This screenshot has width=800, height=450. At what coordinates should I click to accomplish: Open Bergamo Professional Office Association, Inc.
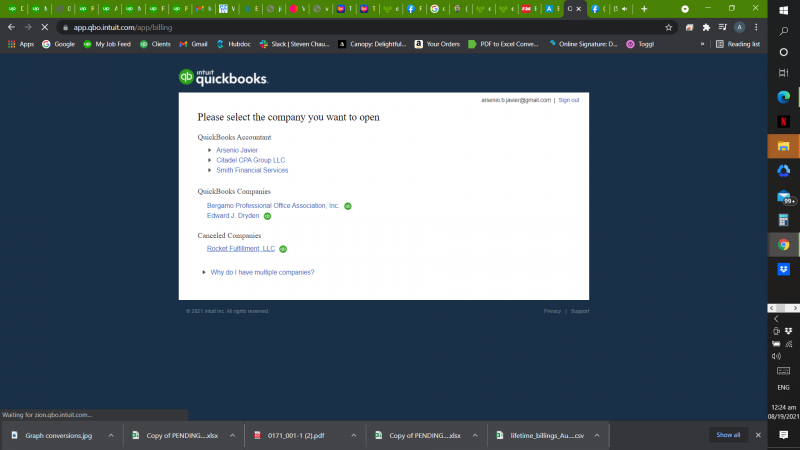coord(272,206)
